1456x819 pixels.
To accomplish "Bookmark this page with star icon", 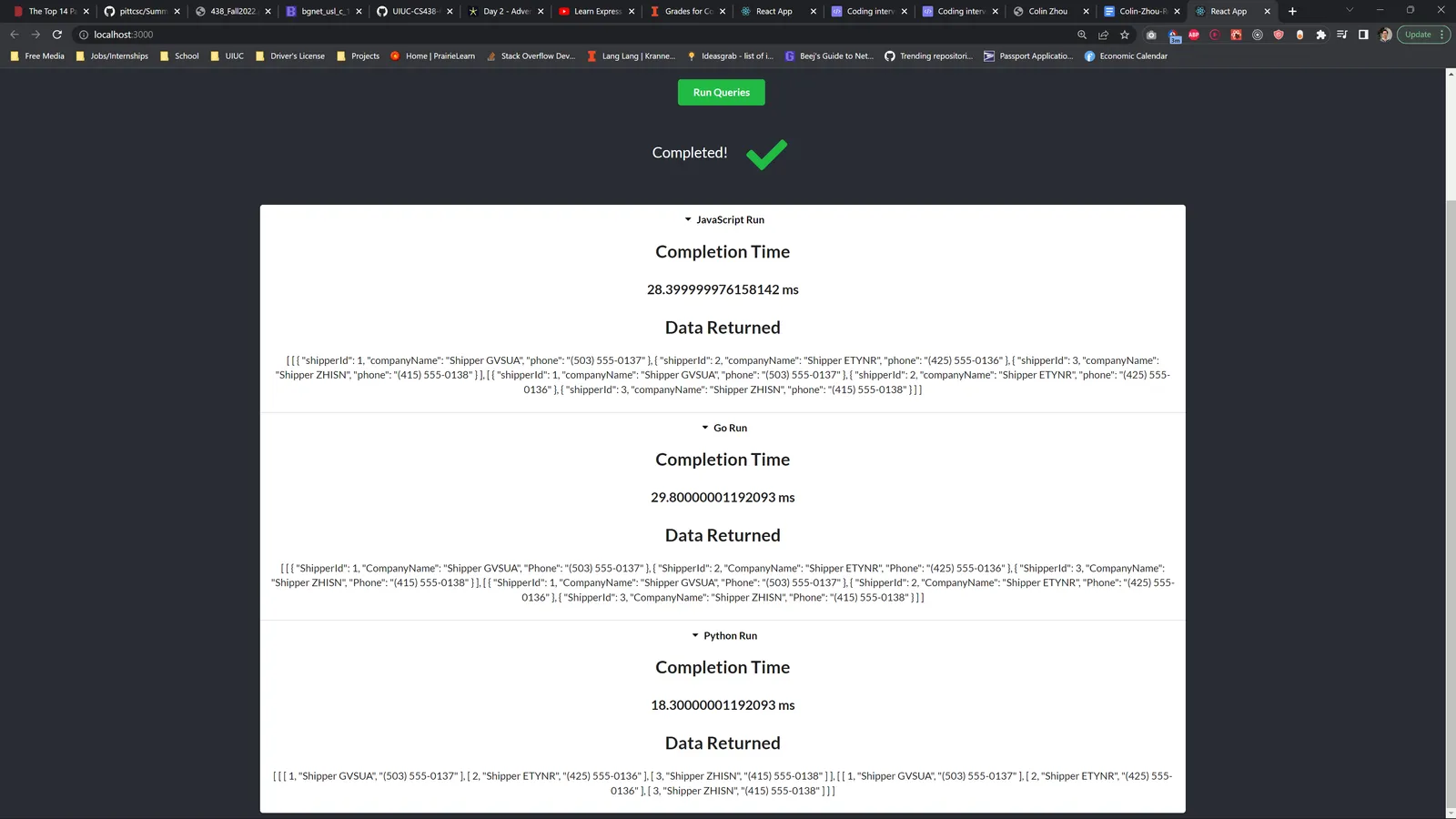I will [1125, 35].
